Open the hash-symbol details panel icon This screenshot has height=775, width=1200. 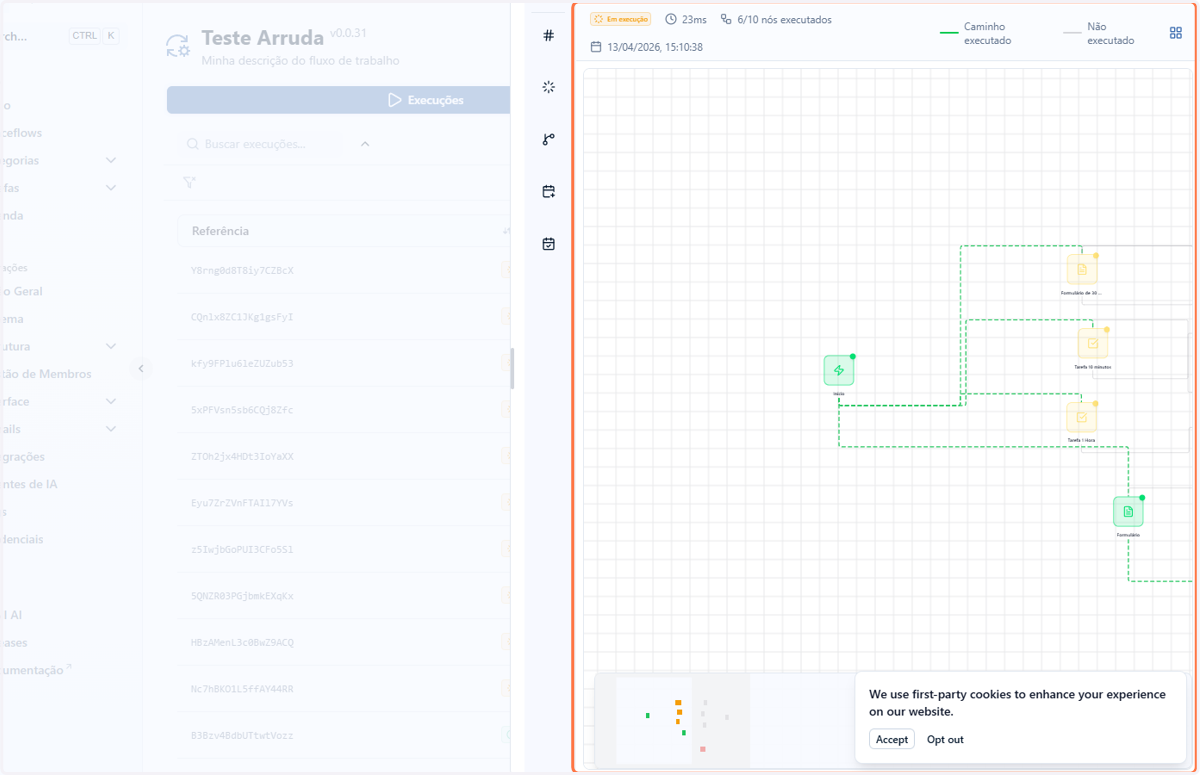point(548,36)
